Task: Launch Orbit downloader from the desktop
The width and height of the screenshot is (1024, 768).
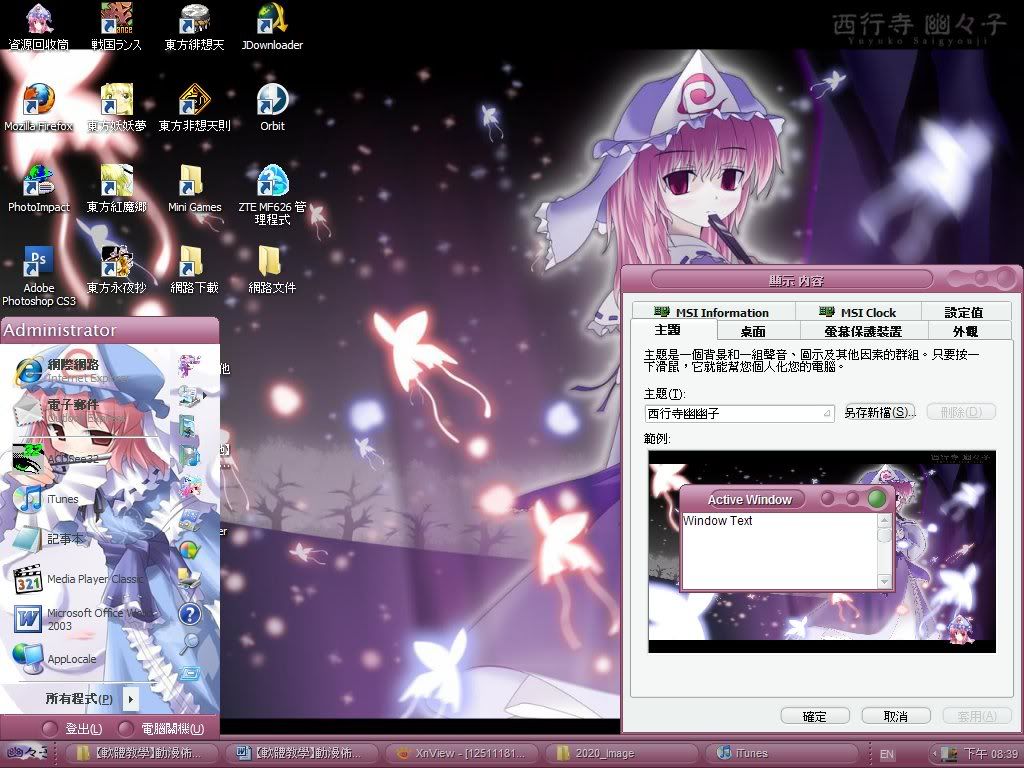Action: click(x=272, y=108)
